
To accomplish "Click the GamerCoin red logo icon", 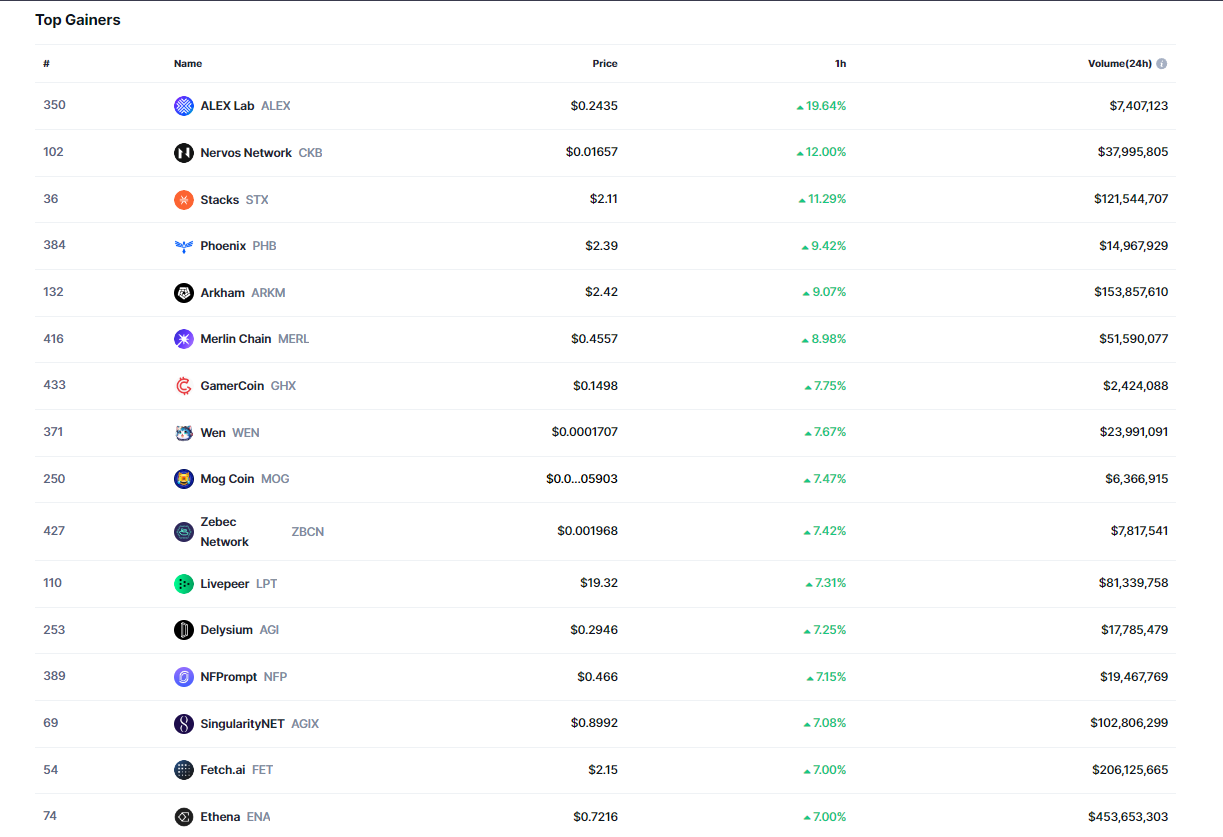I will click(184, 386).
